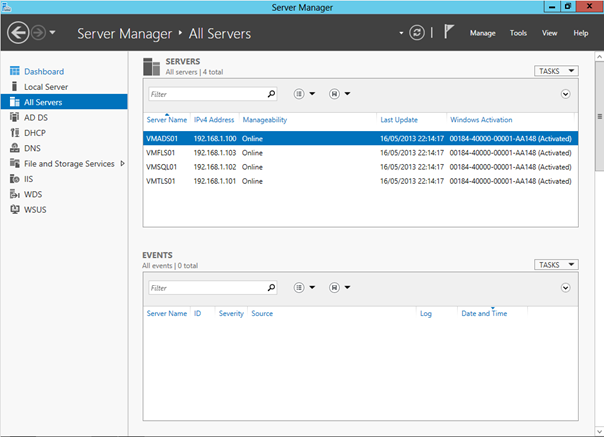Image resolution: width=604 pixels, height=437 pixels.
Task: Click the back navigation arrow
Action: [x=18, y=33]
